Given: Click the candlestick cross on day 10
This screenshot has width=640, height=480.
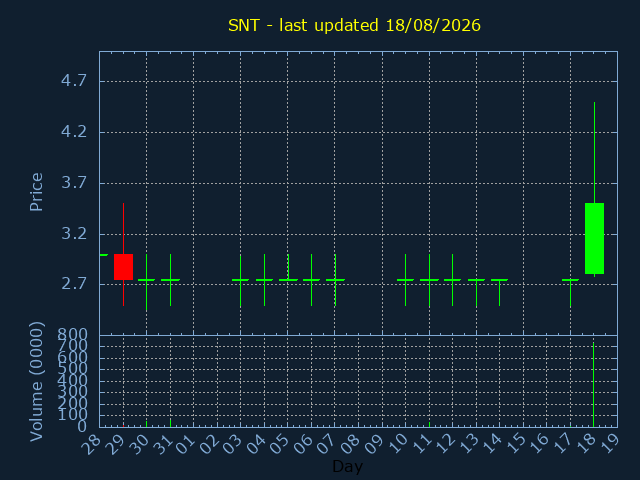Looking at the screenshot, I should click(405, 280).
